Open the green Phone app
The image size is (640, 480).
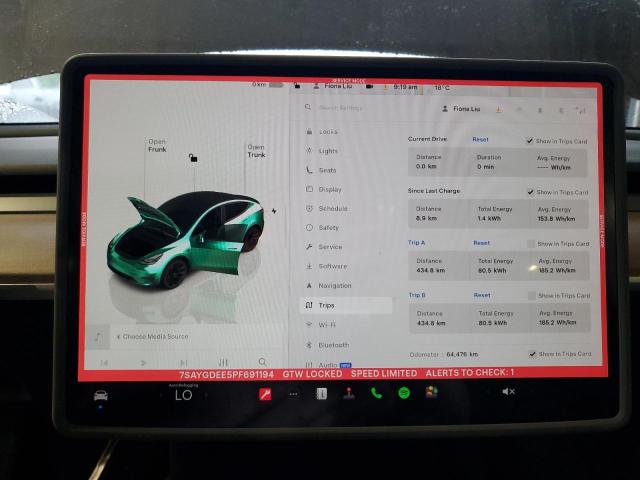(376, 393)
